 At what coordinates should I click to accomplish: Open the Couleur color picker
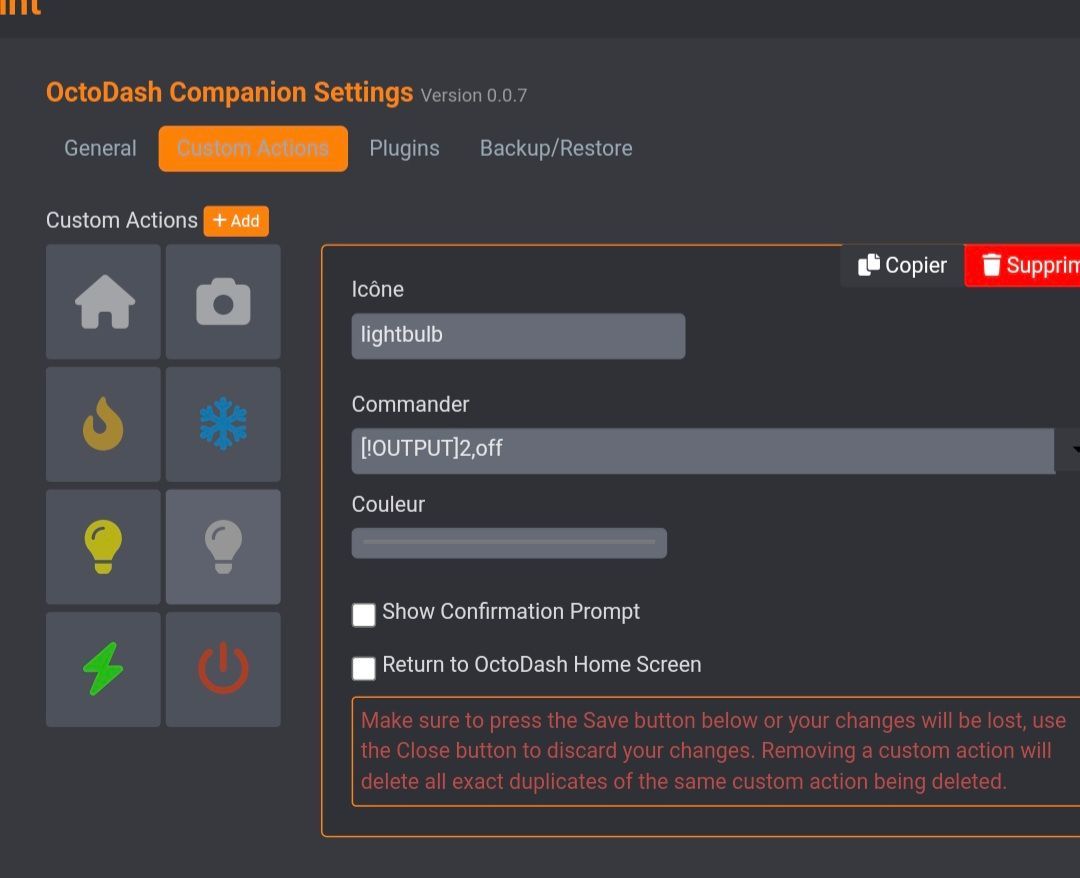tap(509, 543)
